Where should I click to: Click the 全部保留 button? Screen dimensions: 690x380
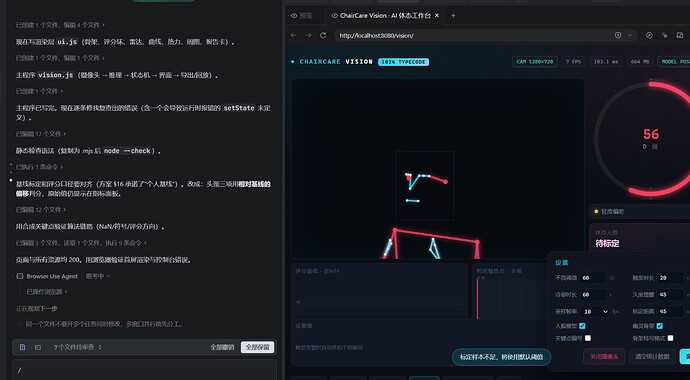pyautogui.click(x=257, y=347)
